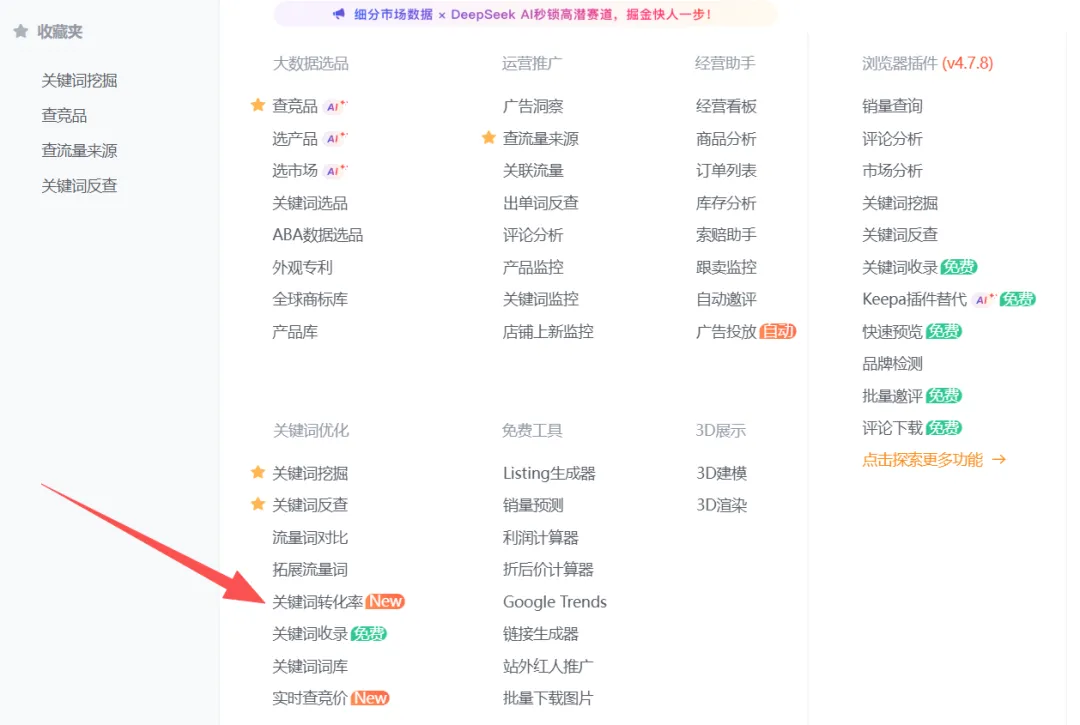Open 查流量来源 in the 收藏夹 sidebar

(79, 151)
